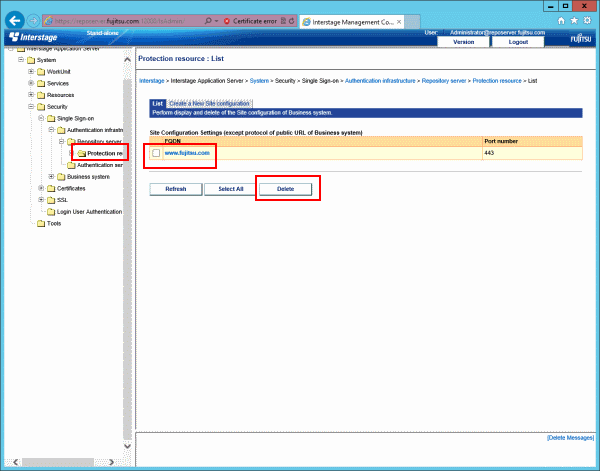Go back using the browser back arrow
This screenshot has height=471, width=600.
pos(15,21)
